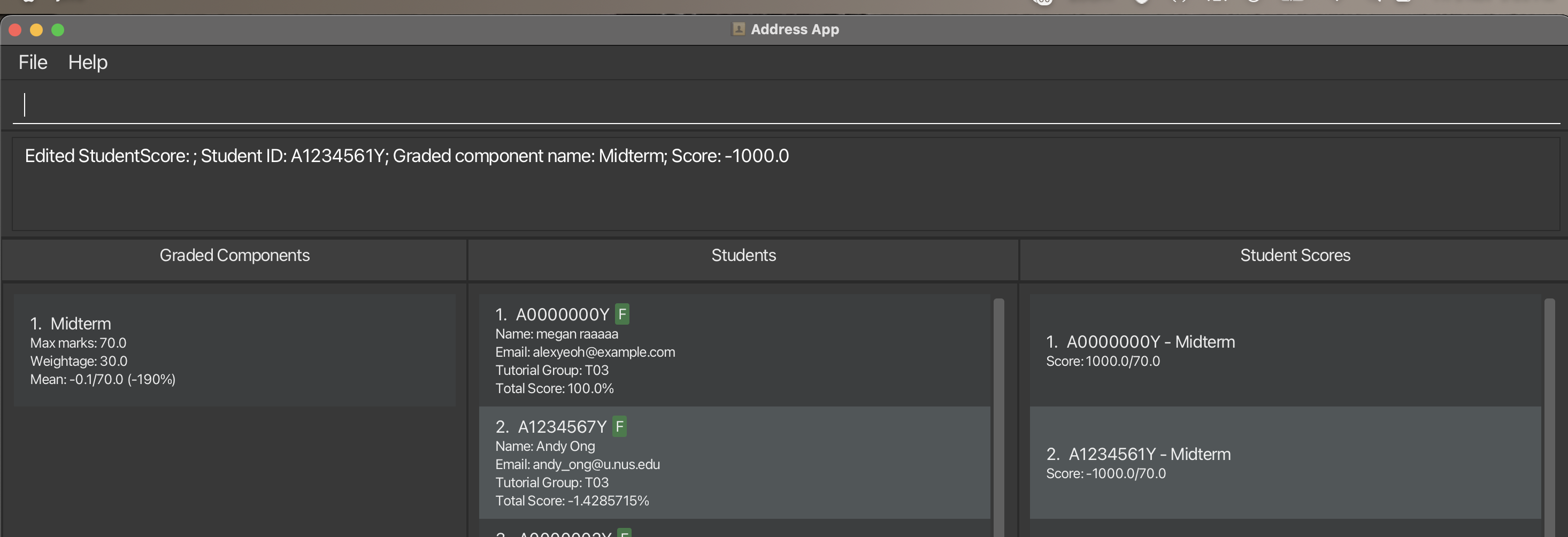Click the red close window button
This screenshot has width=1568, height=537.
pyautogui.click(x=15, y=30)
